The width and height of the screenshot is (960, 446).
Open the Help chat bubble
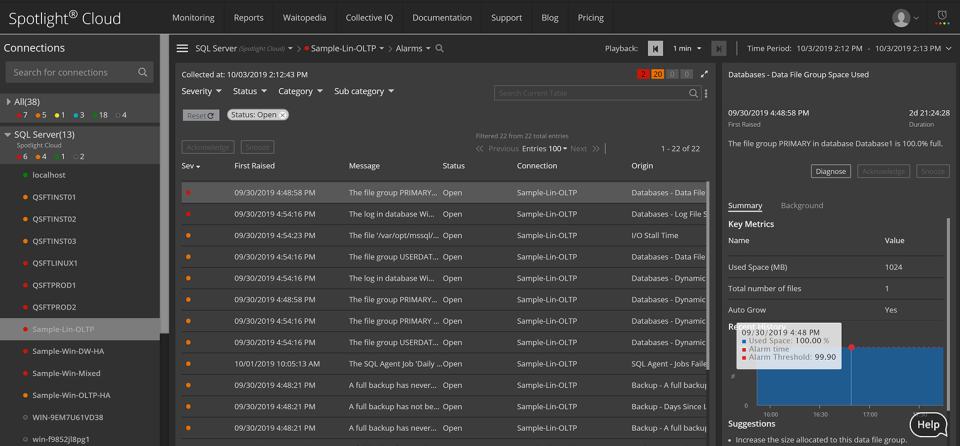click(929, 424)
